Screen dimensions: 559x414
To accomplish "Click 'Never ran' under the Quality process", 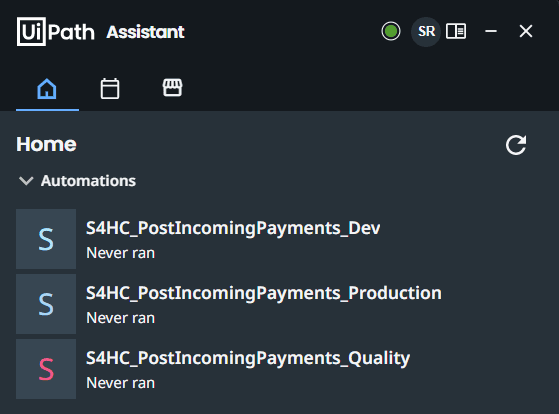I will pyautogui.click(x=120, y=383).
